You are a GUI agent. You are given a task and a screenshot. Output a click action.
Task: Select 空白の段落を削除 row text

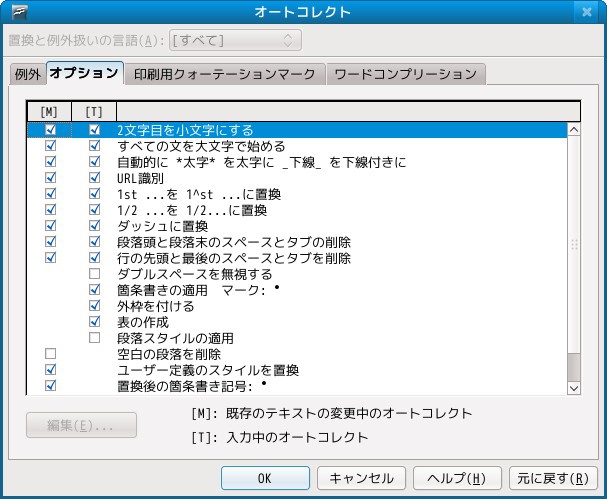[x=169, y=354]
